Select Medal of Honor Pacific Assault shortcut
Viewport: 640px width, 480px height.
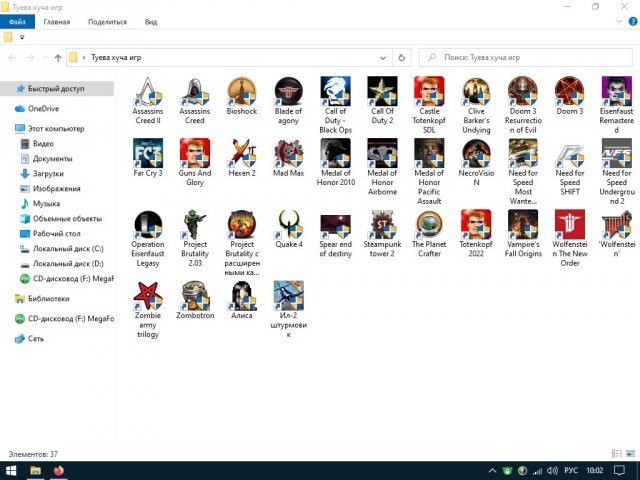coord(429,172)
